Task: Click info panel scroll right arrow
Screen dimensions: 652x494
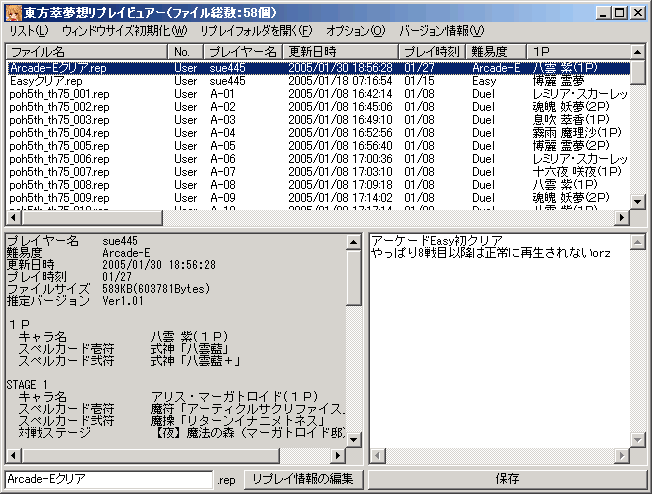Action: (x=338, y=455)
